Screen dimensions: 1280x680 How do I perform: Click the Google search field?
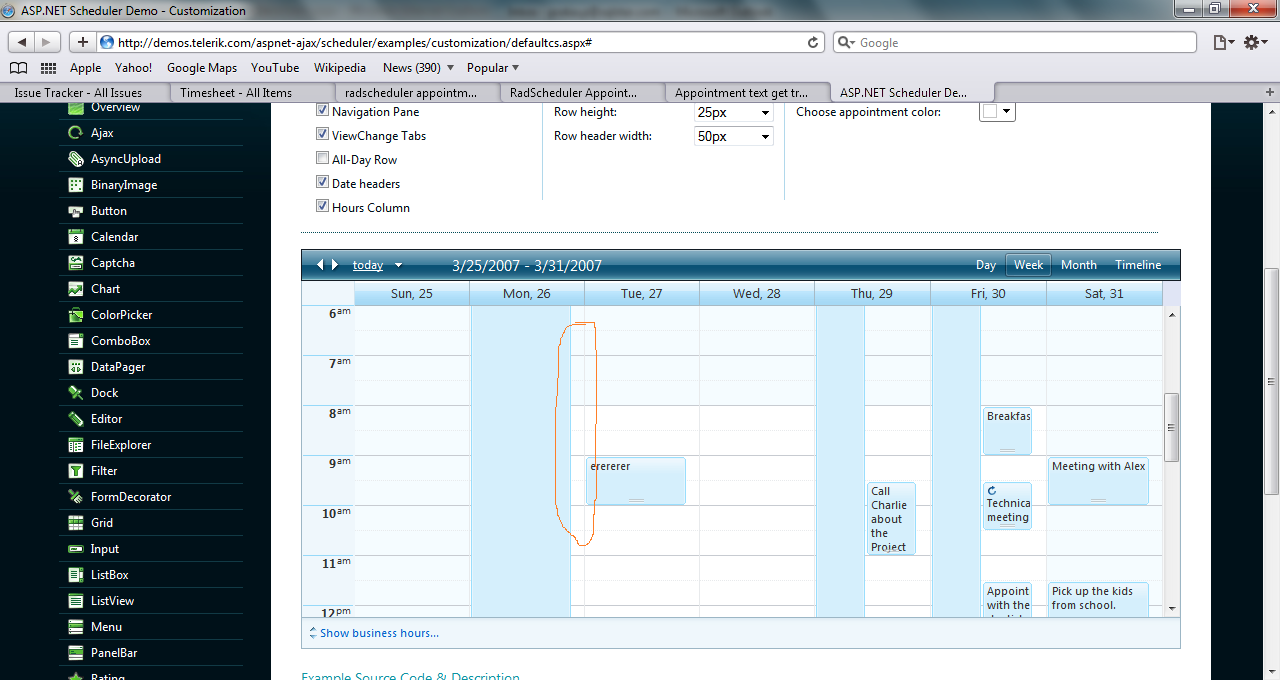pyautogui.click(x=1015, y=43)
